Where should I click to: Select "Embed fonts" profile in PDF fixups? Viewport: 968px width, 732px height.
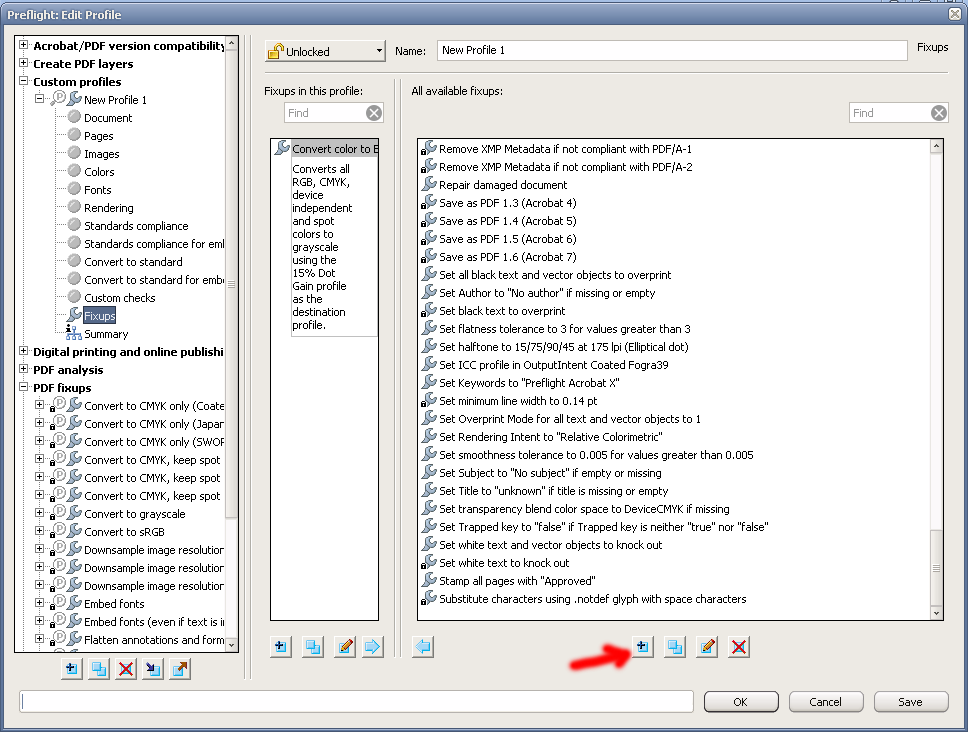click(x=114, y=604)
